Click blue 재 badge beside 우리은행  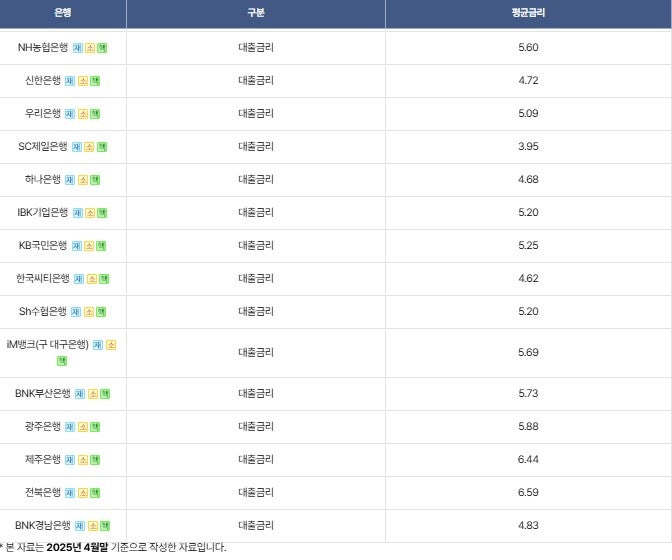(x=70, y=114)
